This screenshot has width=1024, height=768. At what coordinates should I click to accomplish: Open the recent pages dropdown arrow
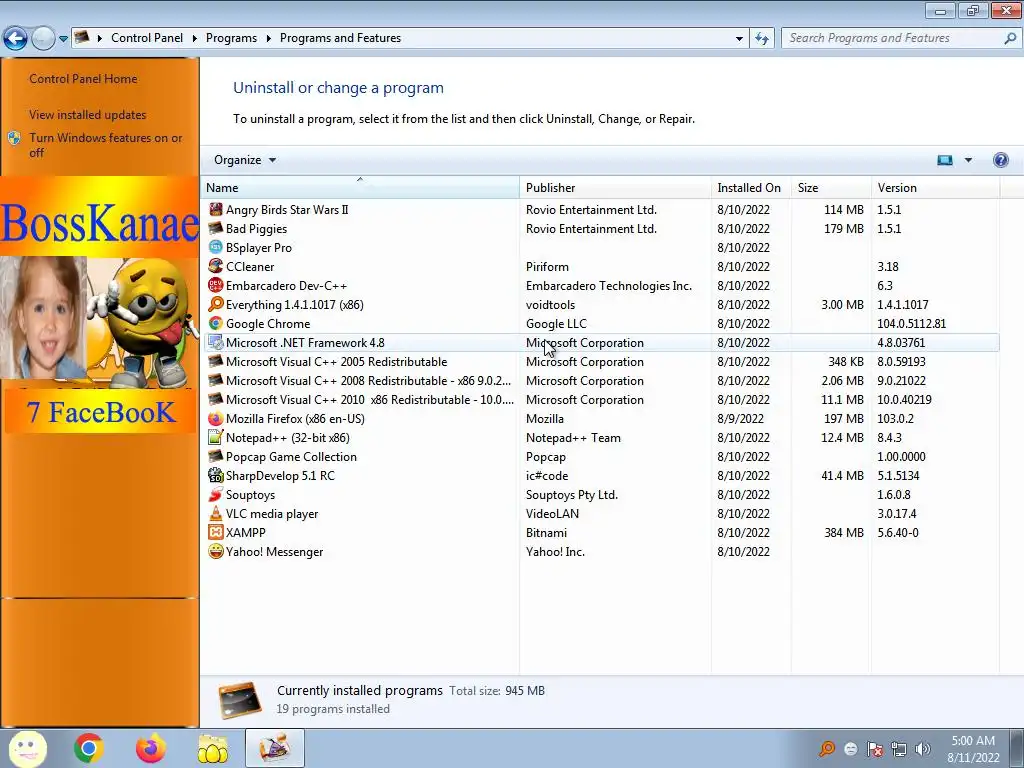click(63, 39)
